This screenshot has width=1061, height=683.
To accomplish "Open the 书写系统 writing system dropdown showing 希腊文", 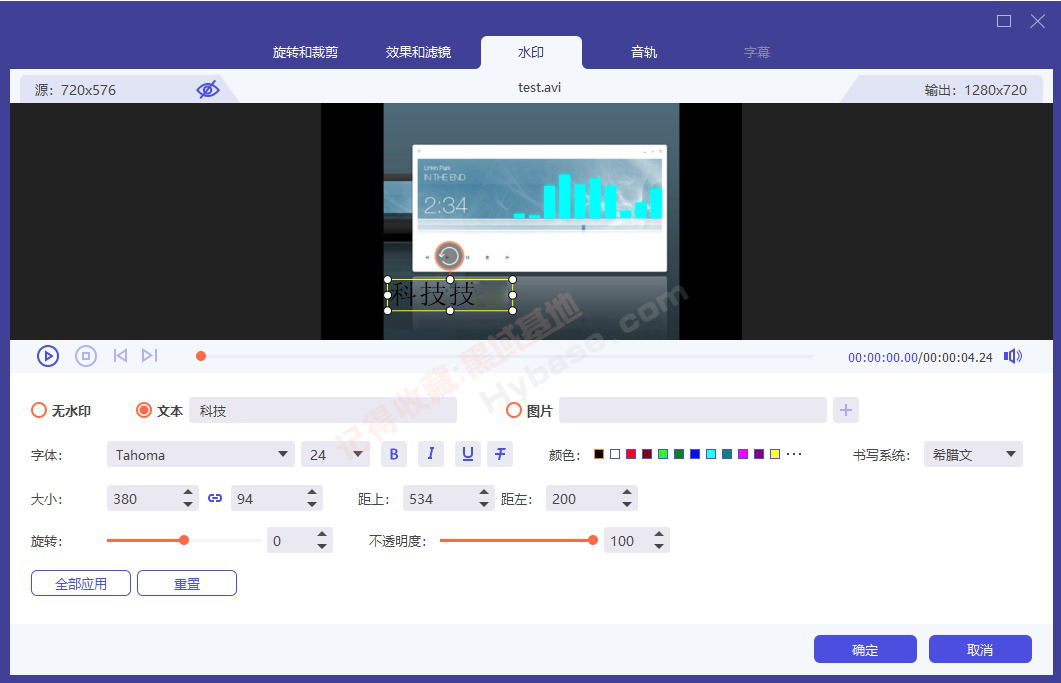I will (x=973, y=454).
